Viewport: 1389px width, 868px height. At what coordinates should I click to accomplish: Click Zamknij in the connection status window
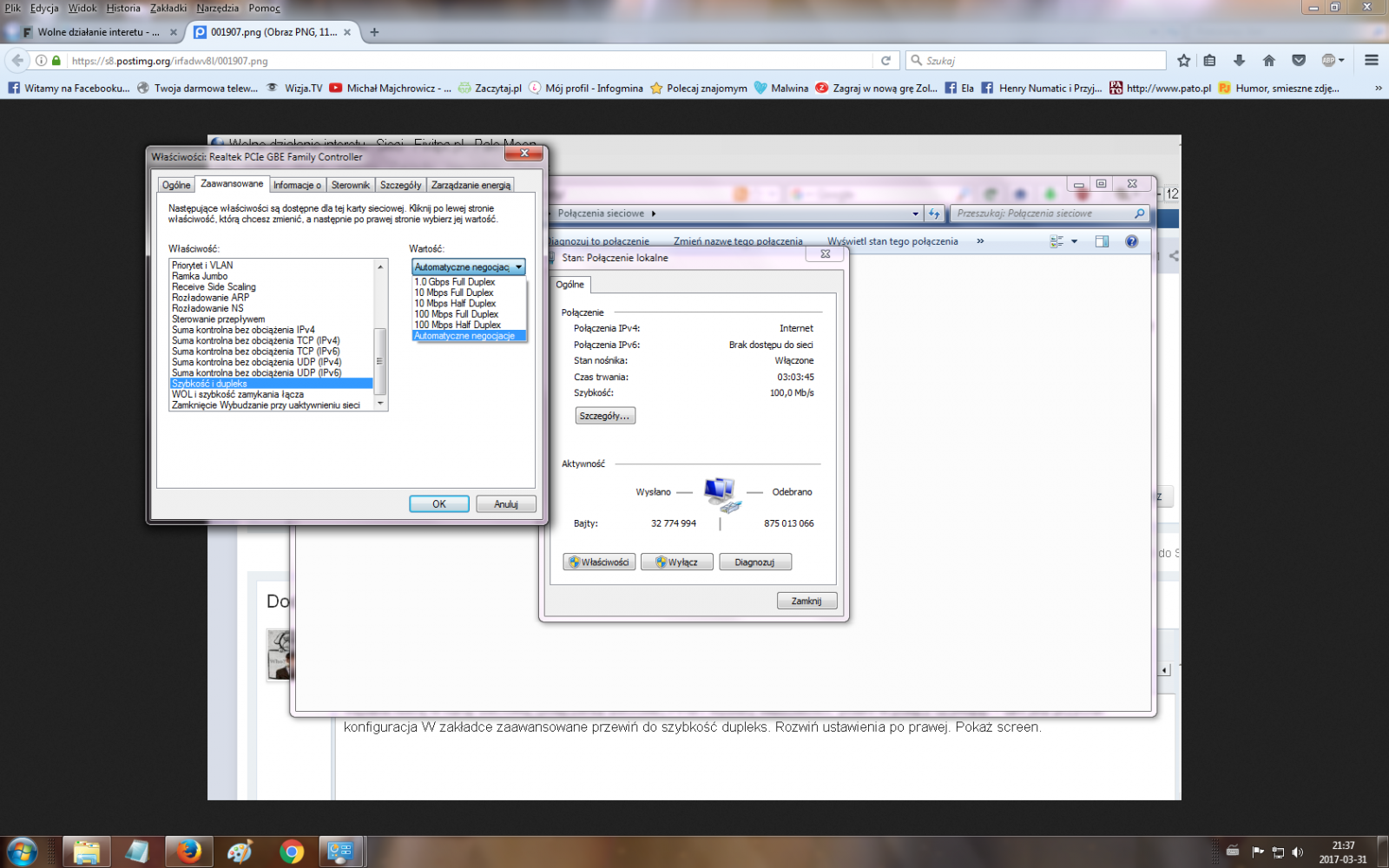[x=806, y=601]
